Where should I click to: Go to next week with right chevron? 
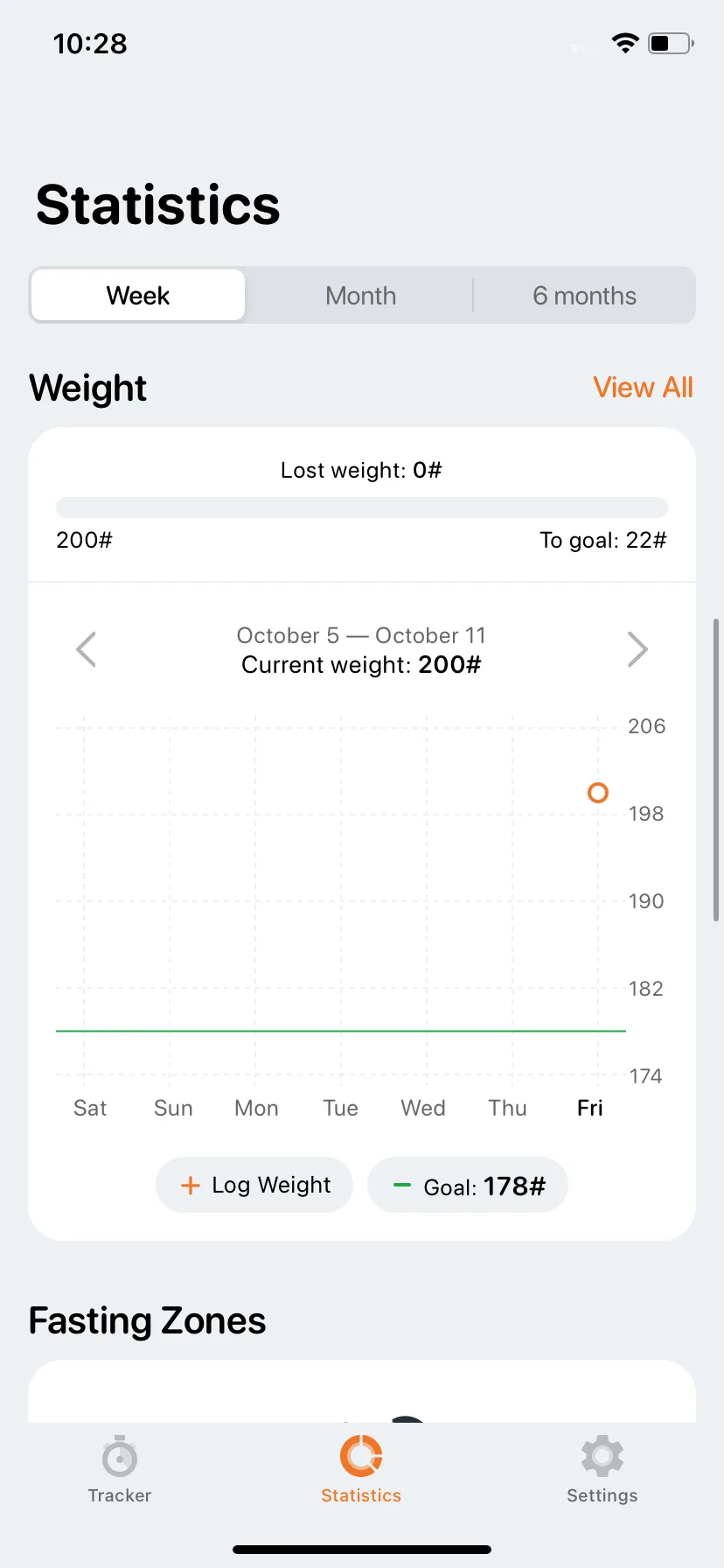click(x=637, y=649)
